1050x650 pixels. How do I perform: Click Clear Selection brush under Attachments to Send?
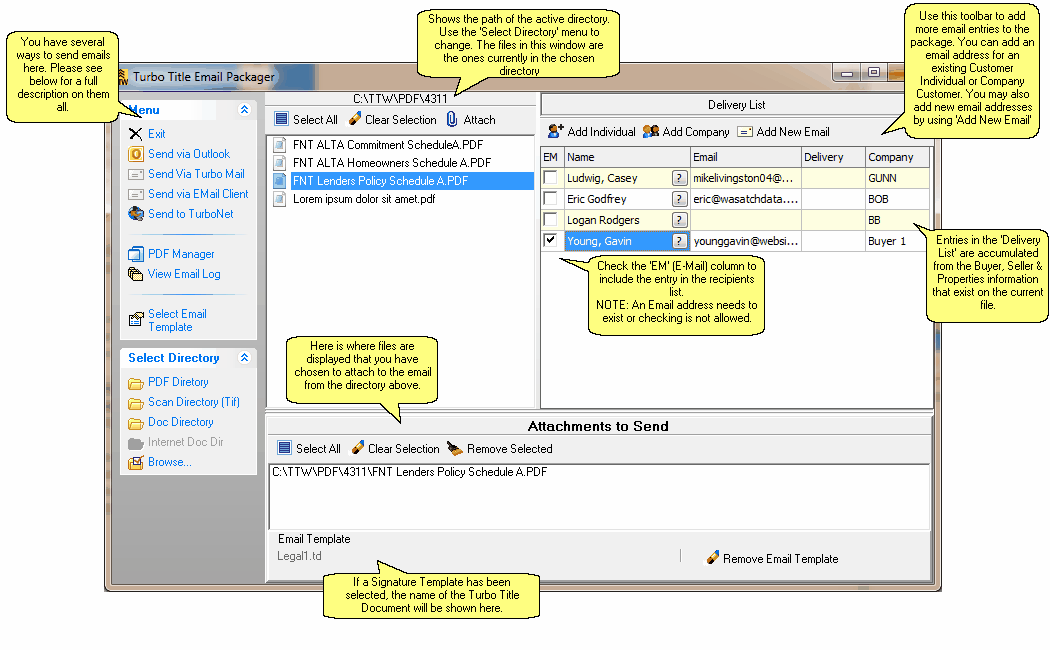[358, 447]
